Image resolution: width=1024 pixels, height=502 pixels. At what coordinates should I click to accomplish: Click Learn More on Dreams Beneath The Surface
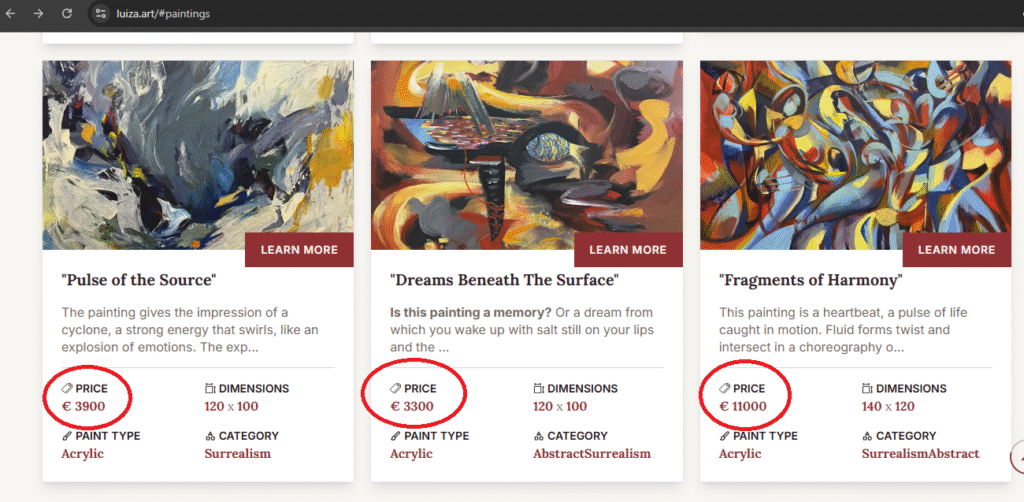[x=627, y=250]
